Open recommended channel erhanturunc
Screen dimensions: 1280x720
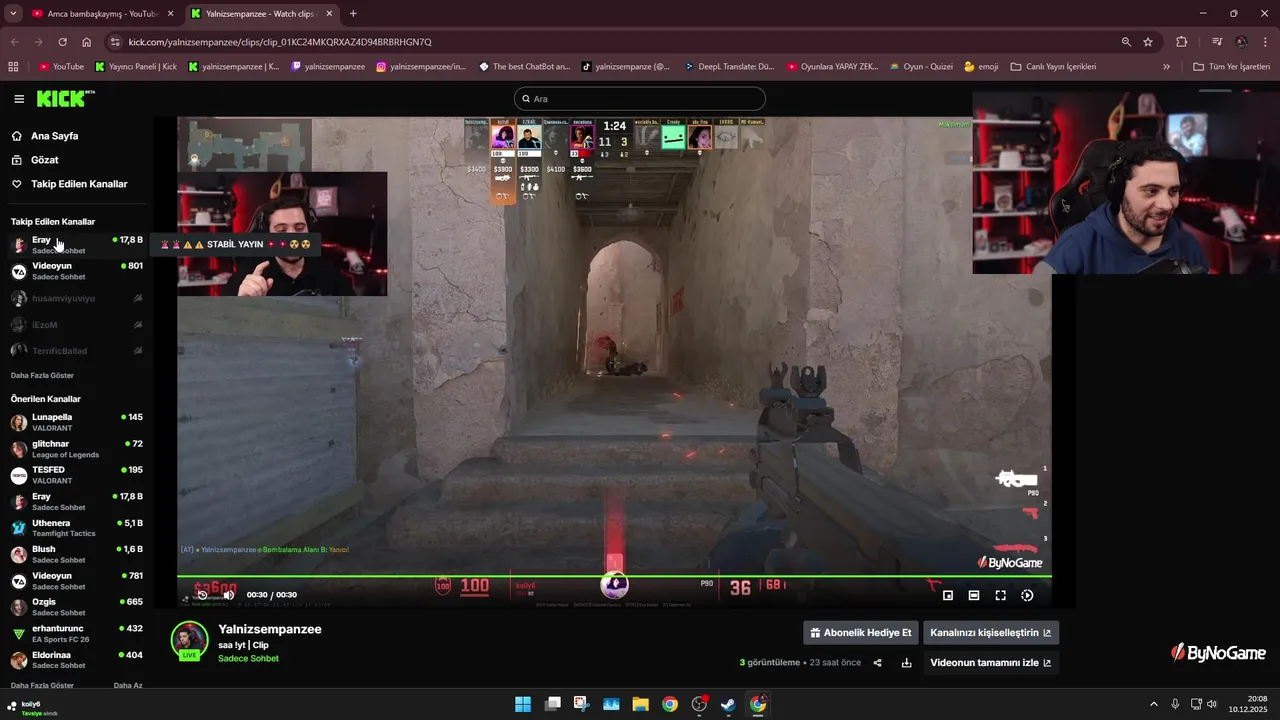pos(76,633)
